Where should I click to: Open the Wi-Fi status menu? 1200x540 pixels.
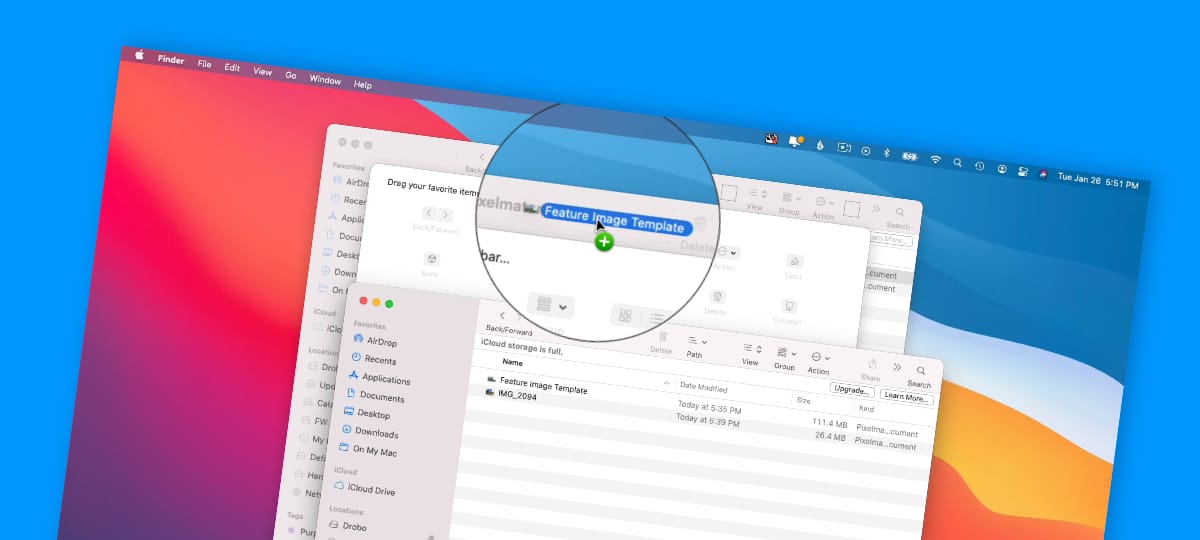pyautogui.click(x=935, y=158)
